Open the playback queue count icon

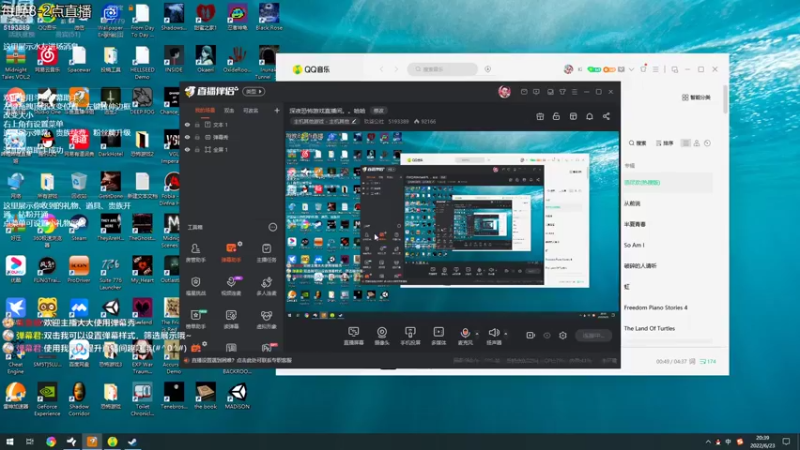(708, 361)
